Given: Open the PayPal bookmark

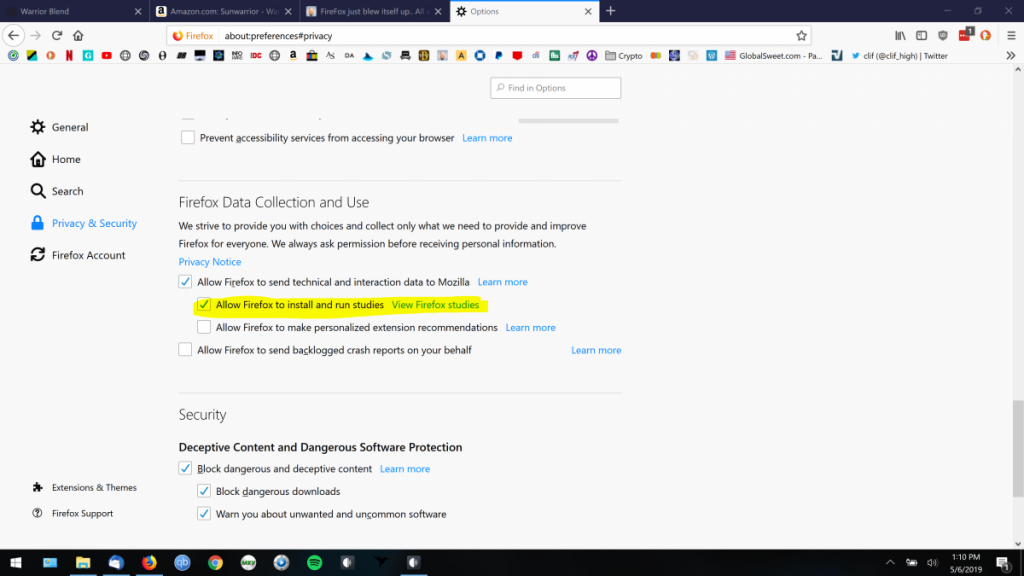Looking at the screenshot, I should tap(499, 56).
